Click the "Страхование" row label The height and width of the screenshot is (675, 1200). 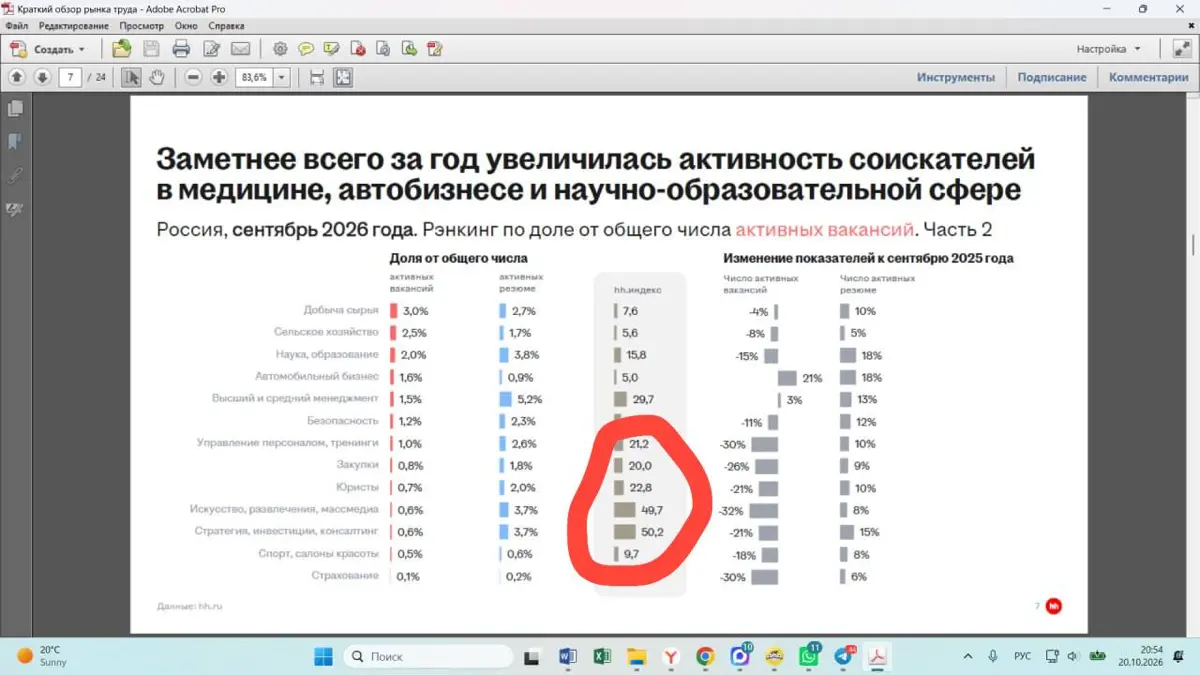tap(346, 576)
